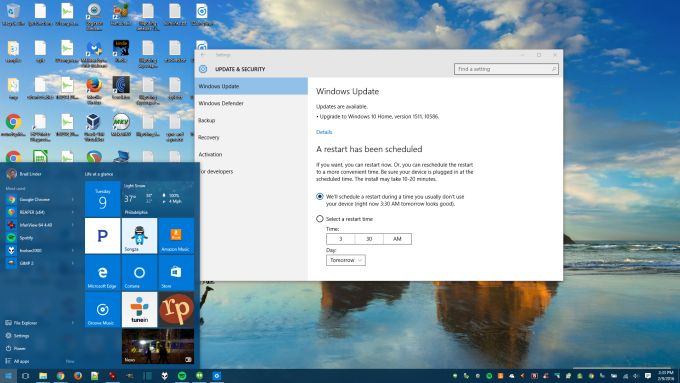Image resolution: width=680 pixels, height=383 pixels.
Task: Open File Explorer from the taskbar
Action: coord(43,376)
